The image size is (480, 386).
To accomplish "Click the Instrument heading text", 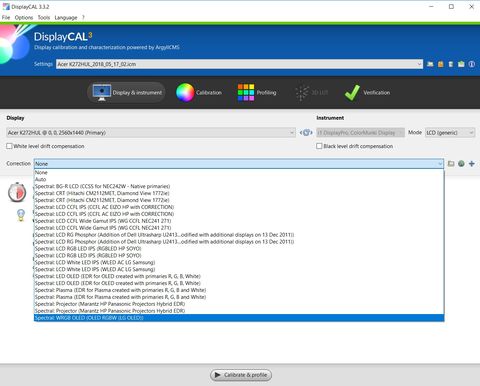I will 330,118.
